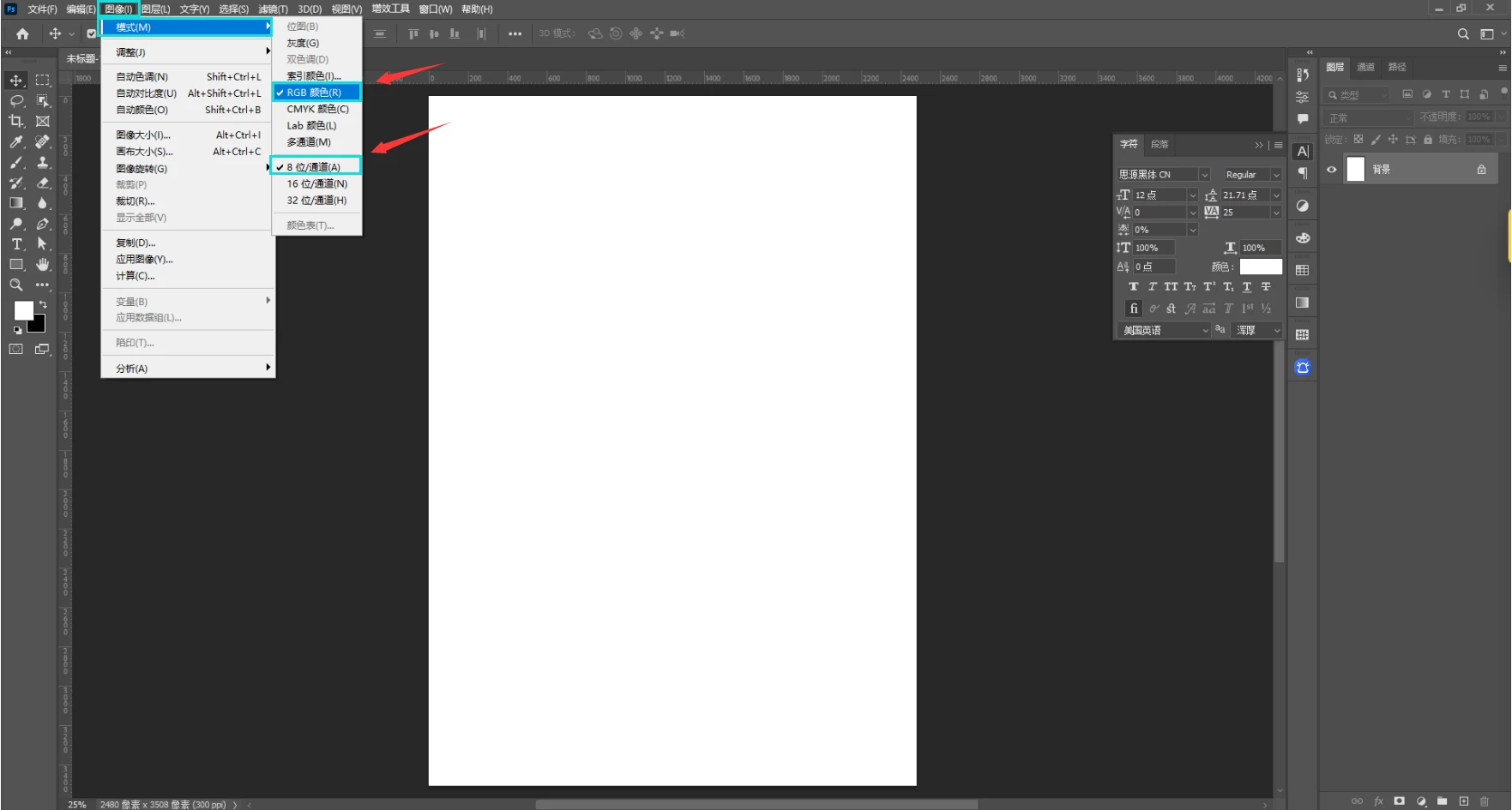Screen dimensions: 1512x810
Task: Toggle Underline in Character panel
Action: [1247, 287]
